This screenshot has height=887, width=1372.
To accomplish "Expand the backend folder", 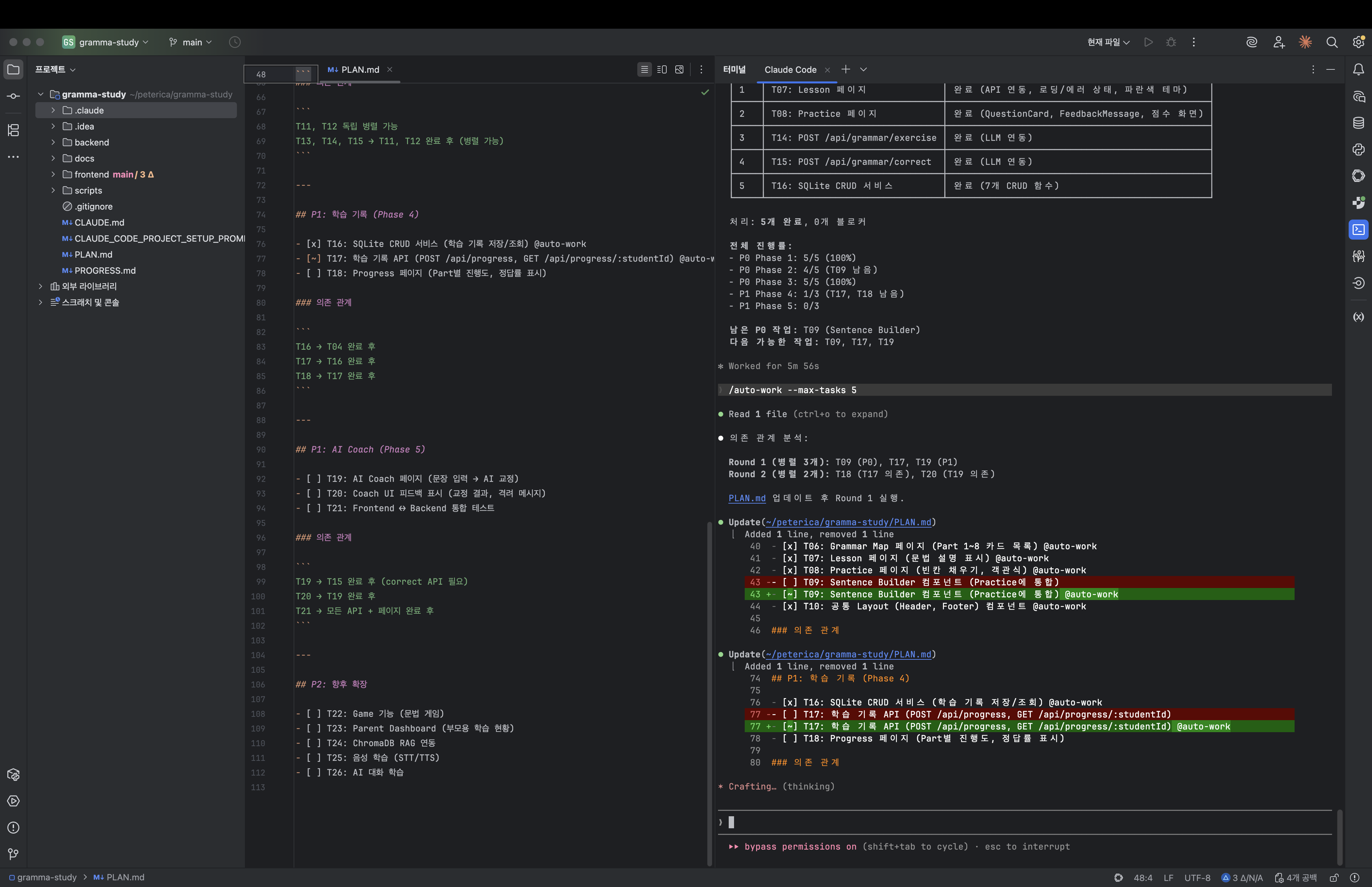I will tap(53, 142).
